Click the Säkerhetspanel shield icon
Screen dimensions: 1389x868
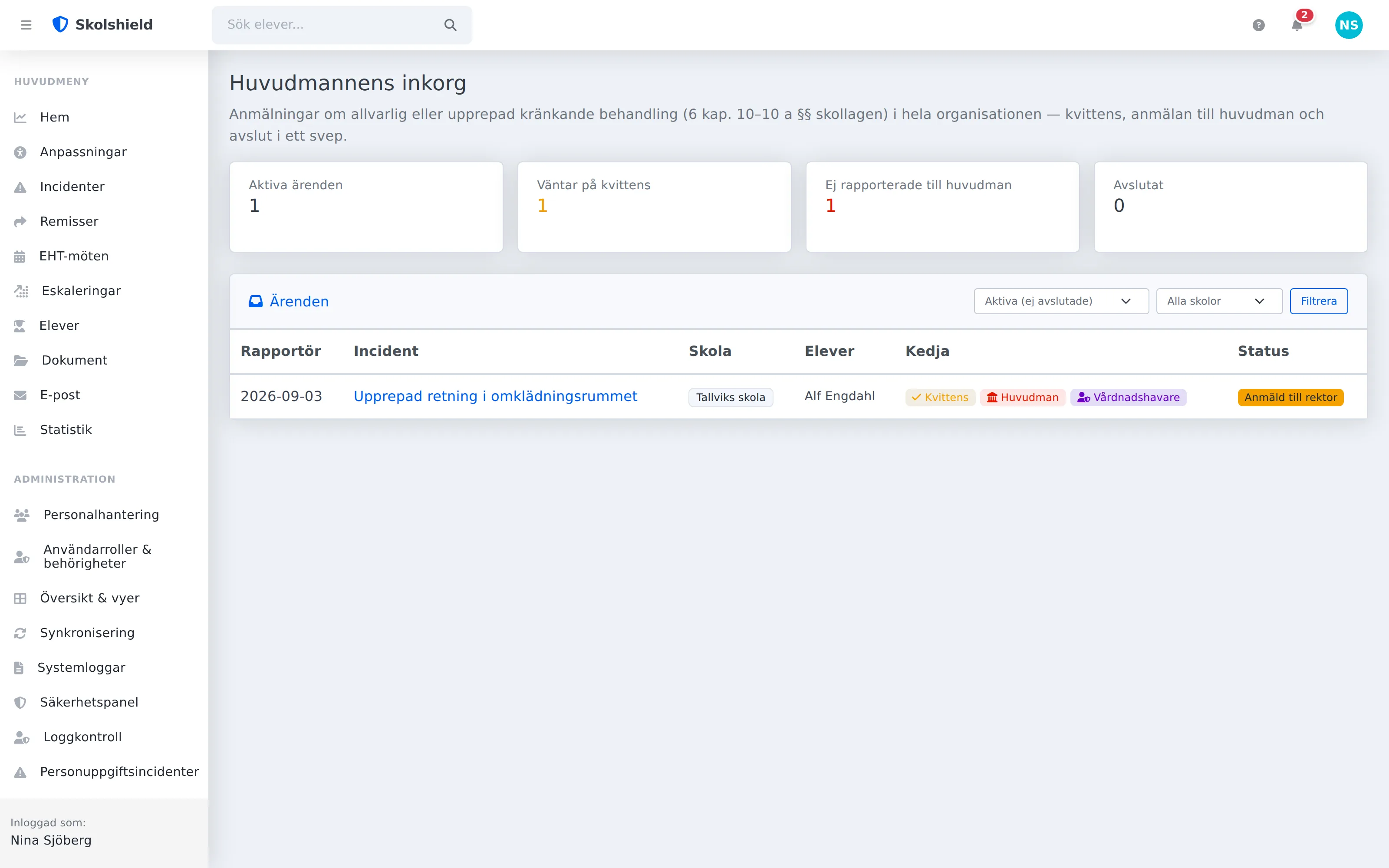pyautogui.click(x=20, y=703)
